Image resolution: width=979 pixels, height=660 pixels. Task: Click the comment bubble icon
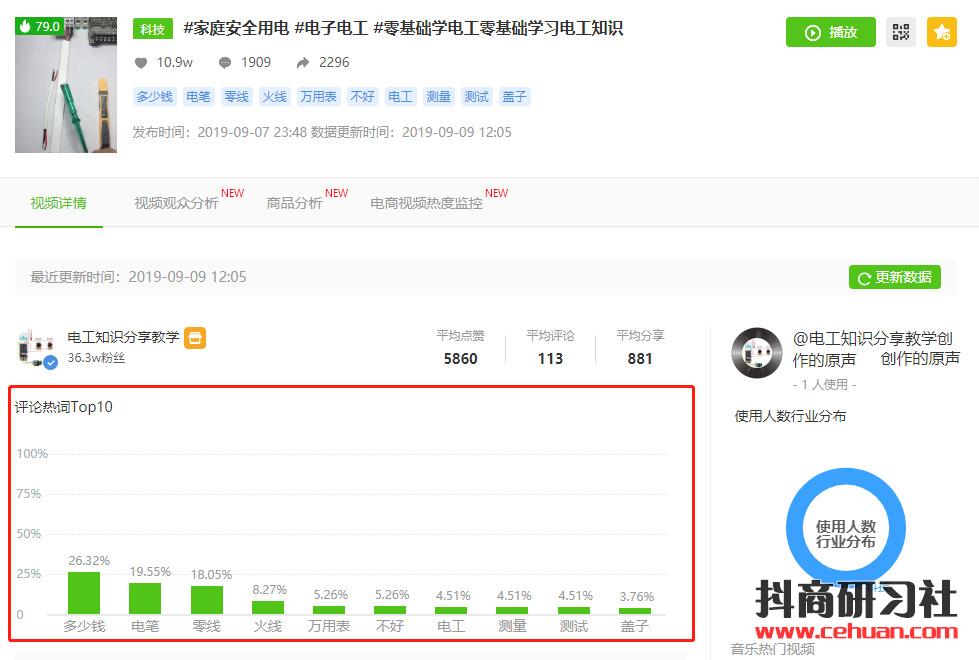pyautogui.click(x=225, y=62)
